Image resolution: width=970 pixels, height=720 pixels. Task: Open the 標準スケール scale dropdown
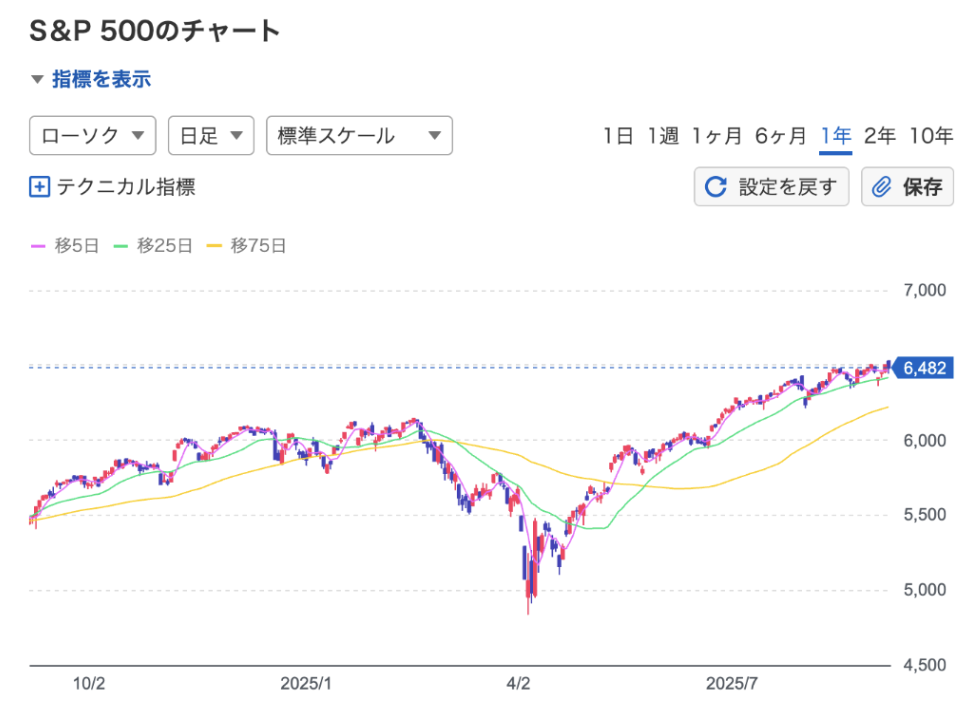pos(359,136)
